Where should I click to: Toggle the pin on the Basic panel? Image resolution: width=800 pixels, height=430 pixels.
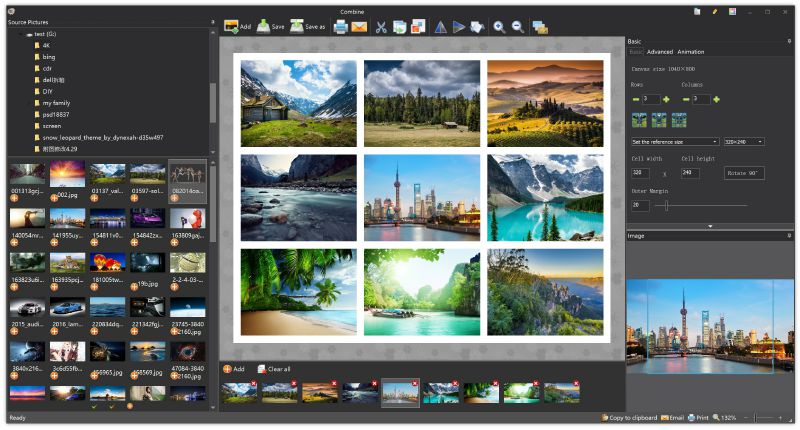click(x=790, y=41)
